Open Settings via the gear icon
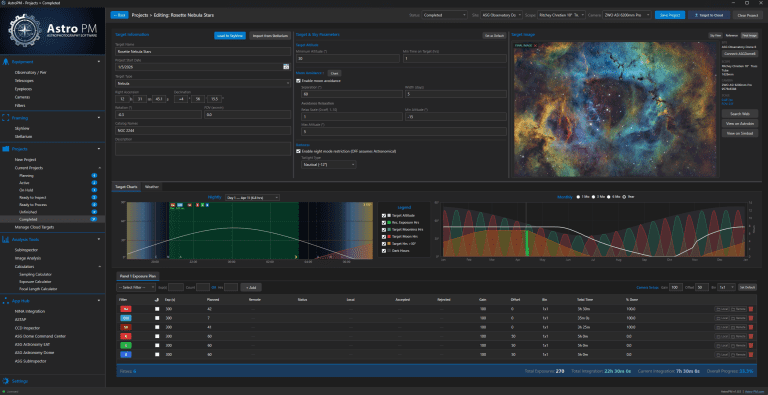This screenshot has height=395, width=768. [x=5, y=381]
